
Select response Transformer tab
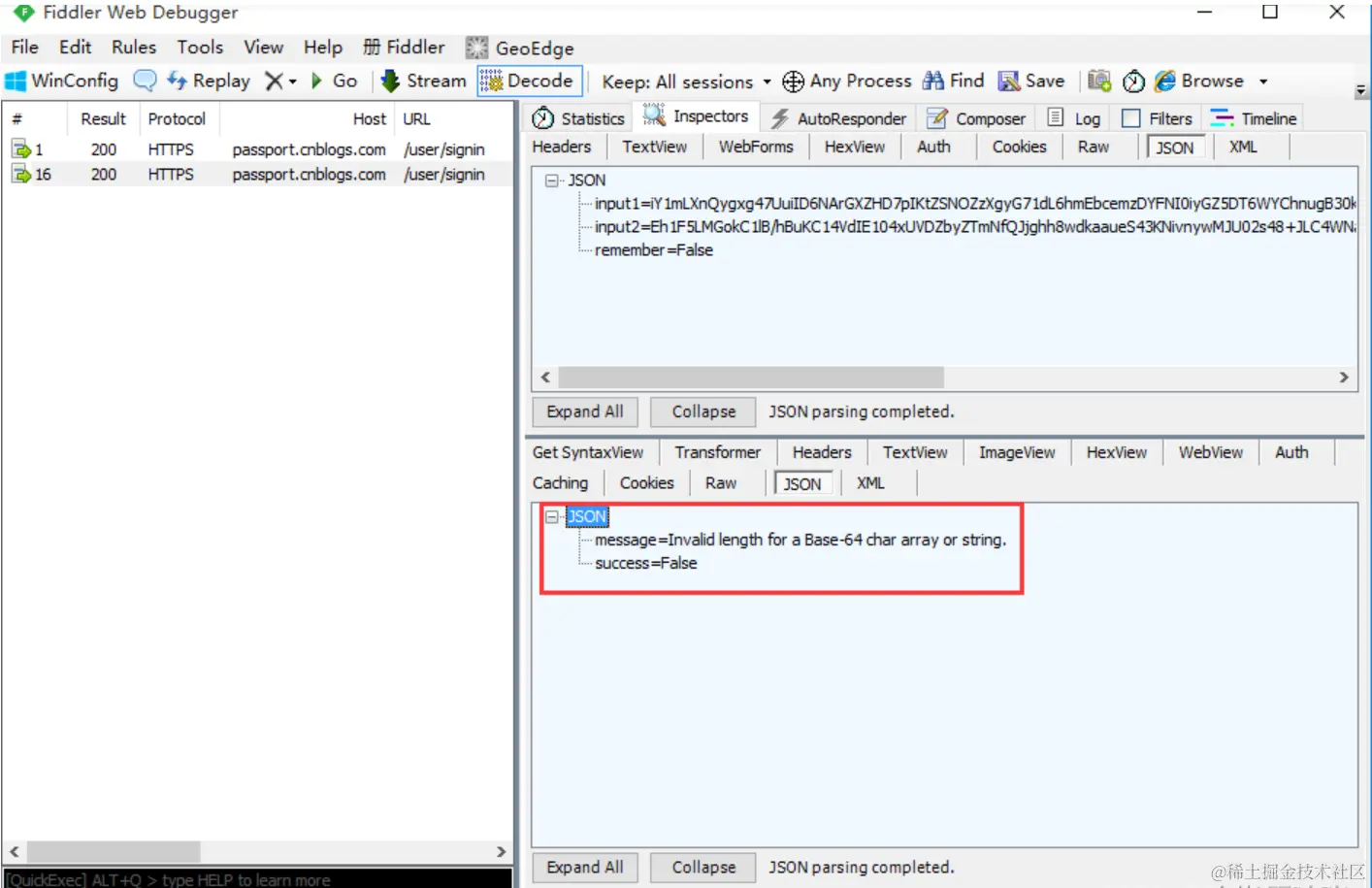[718, 452]
